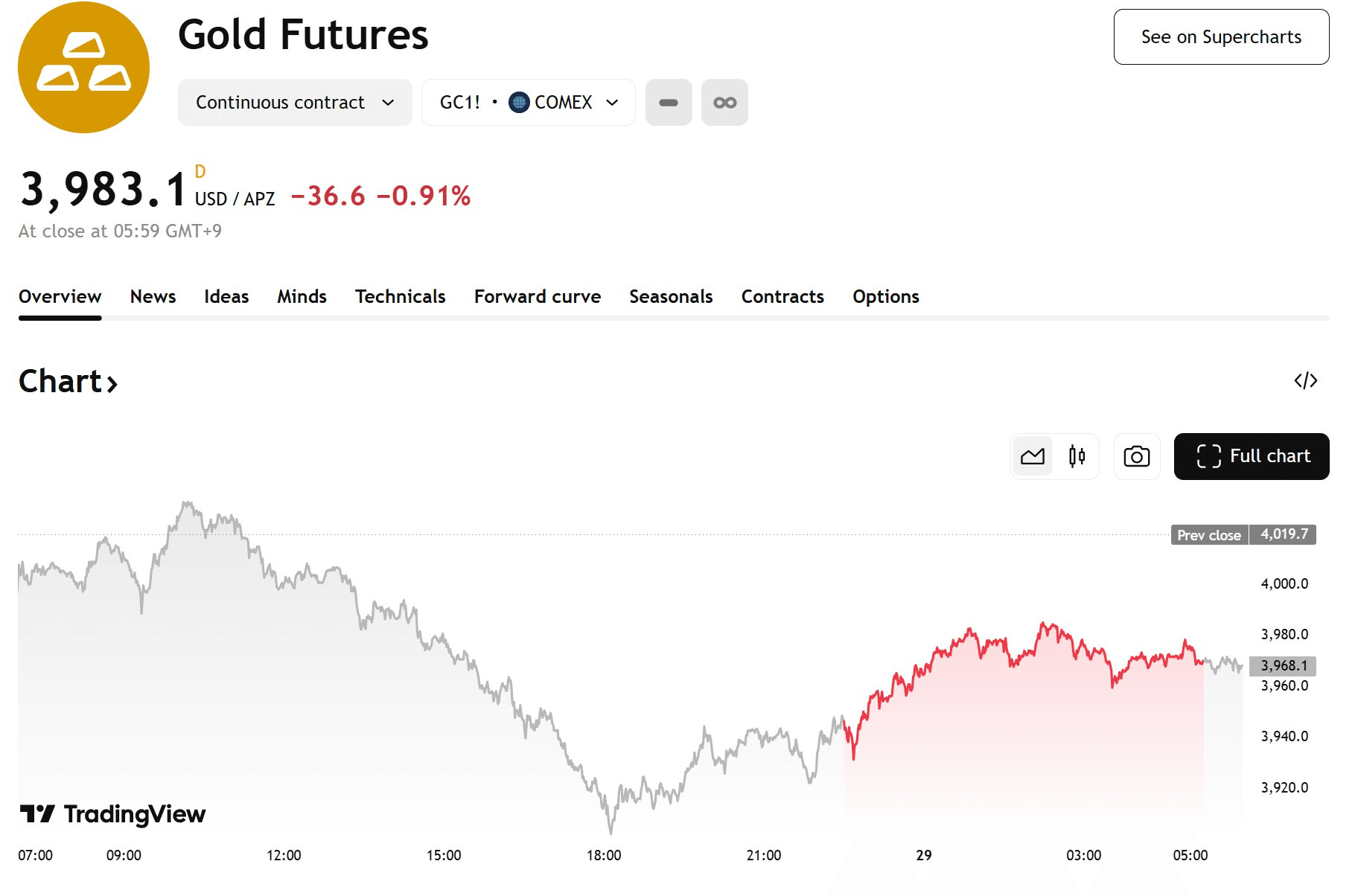Viewport: 1358px width, 896px height.
Task: Switch to the Technicals tab
Action: 400,297
